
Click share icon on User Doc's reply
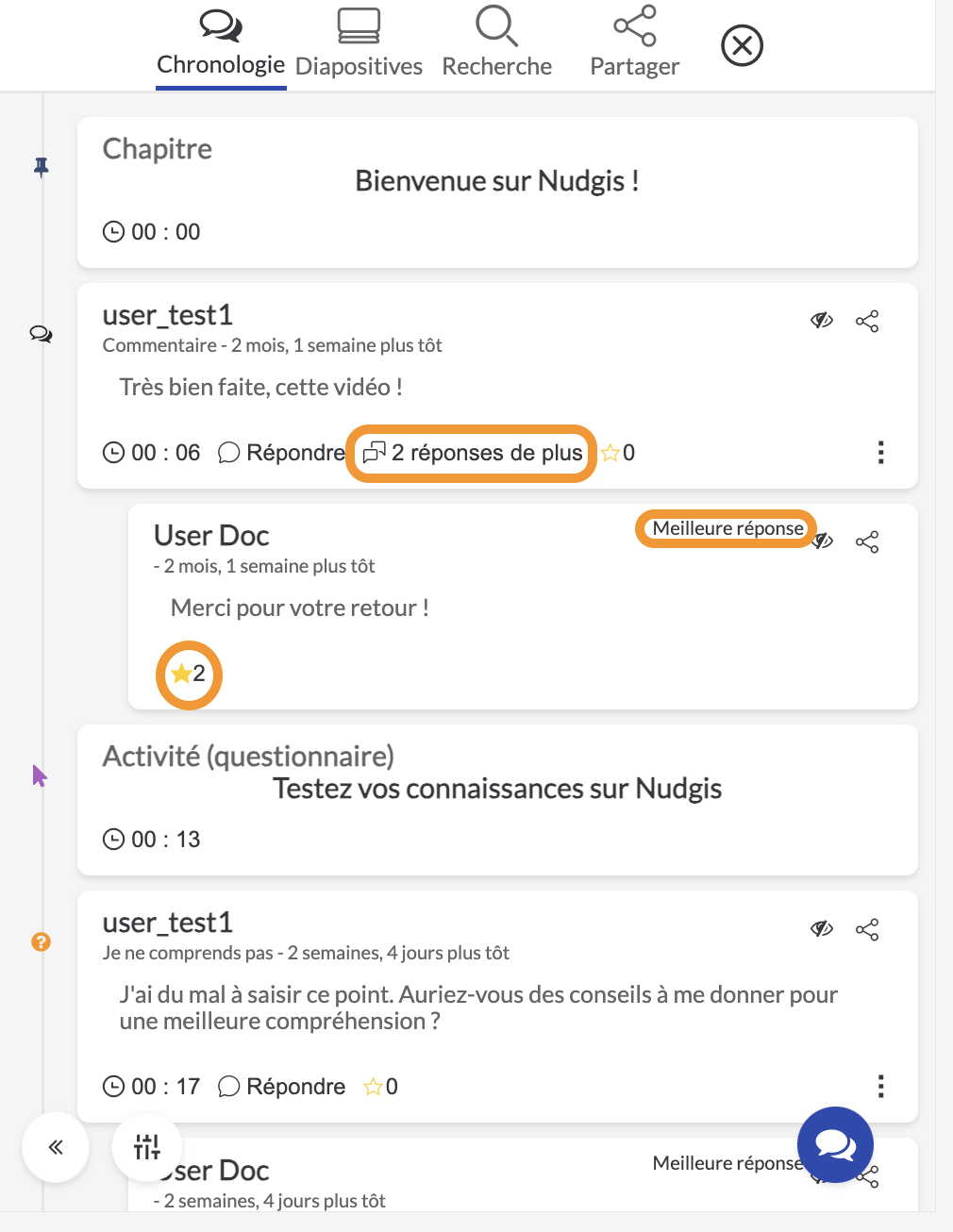pyautogui.click(x=867, y=541)
